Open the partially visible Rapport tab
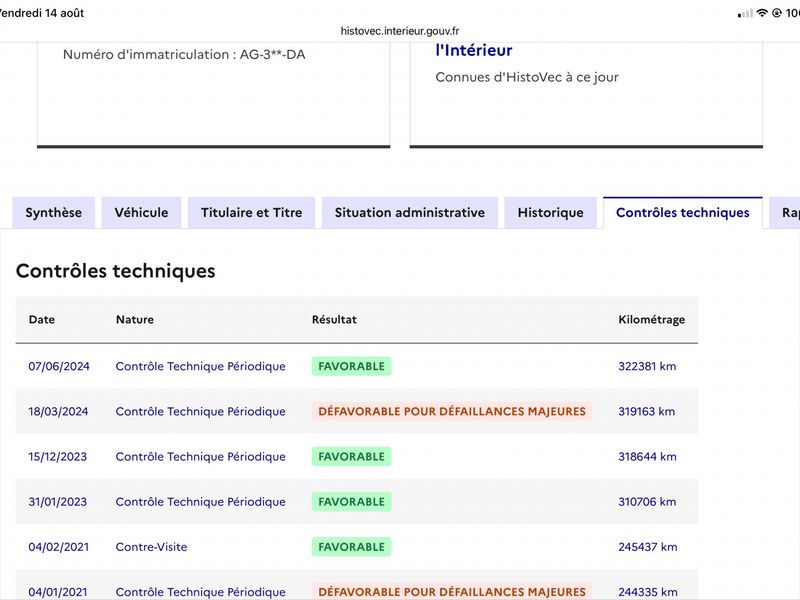 786,212
